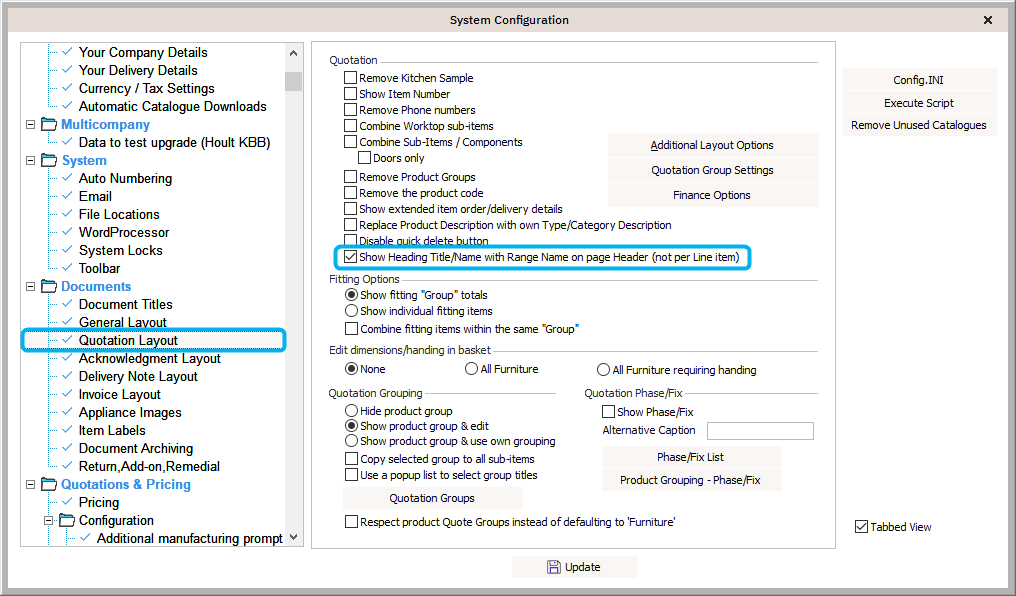Click the tree scrollbar up arrow
1016x596 pixels.
294,53
